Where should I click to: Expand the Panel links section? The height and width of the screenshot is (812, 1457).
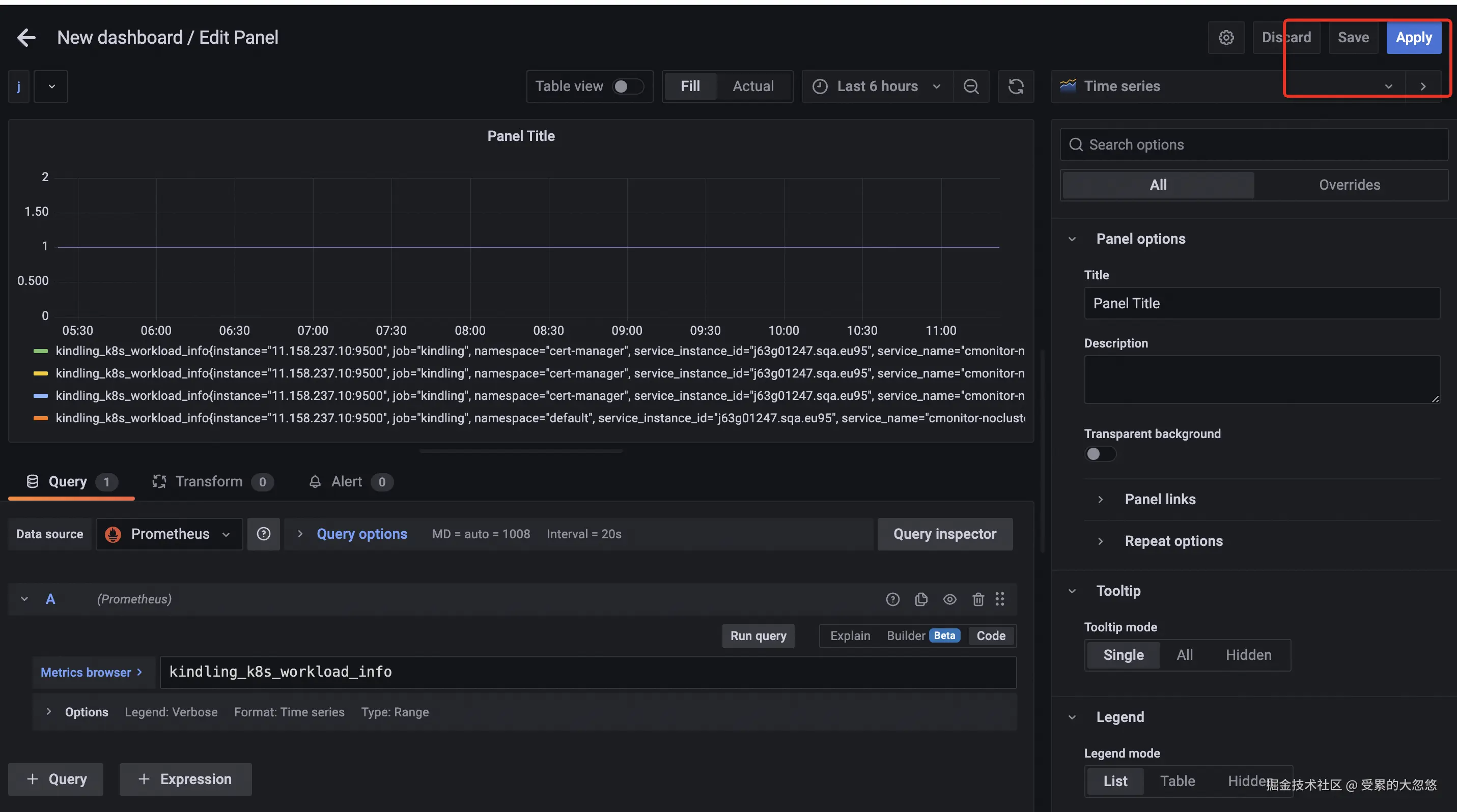coord(1160,499)
